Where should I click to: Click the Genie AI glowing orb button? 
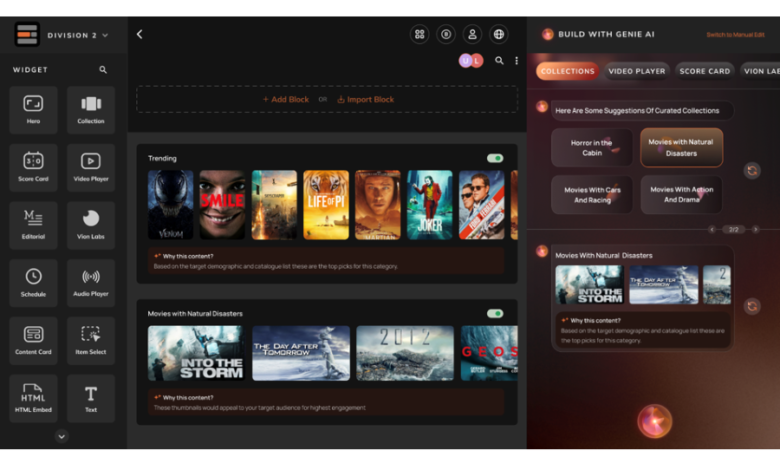(x=655, y=421)
